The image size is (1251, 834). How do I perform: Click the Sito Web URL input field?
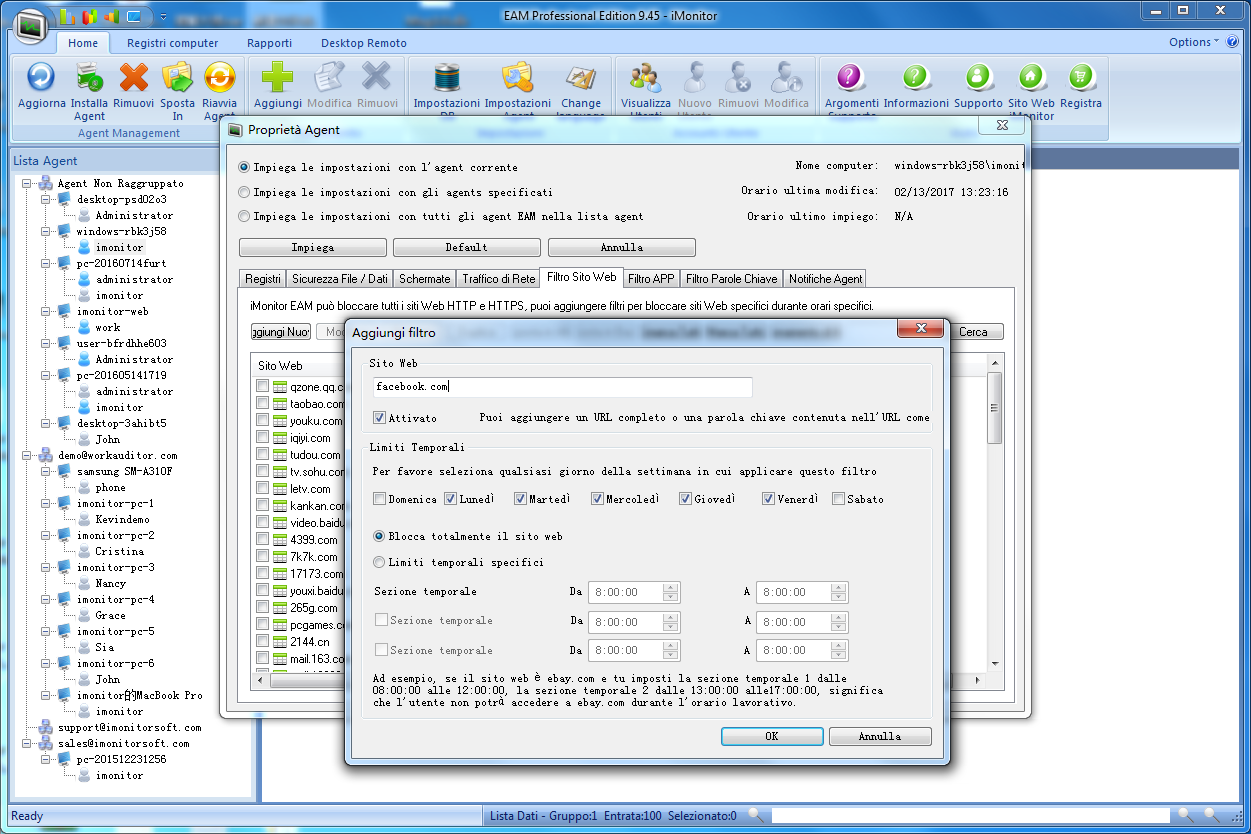[562, 387]
